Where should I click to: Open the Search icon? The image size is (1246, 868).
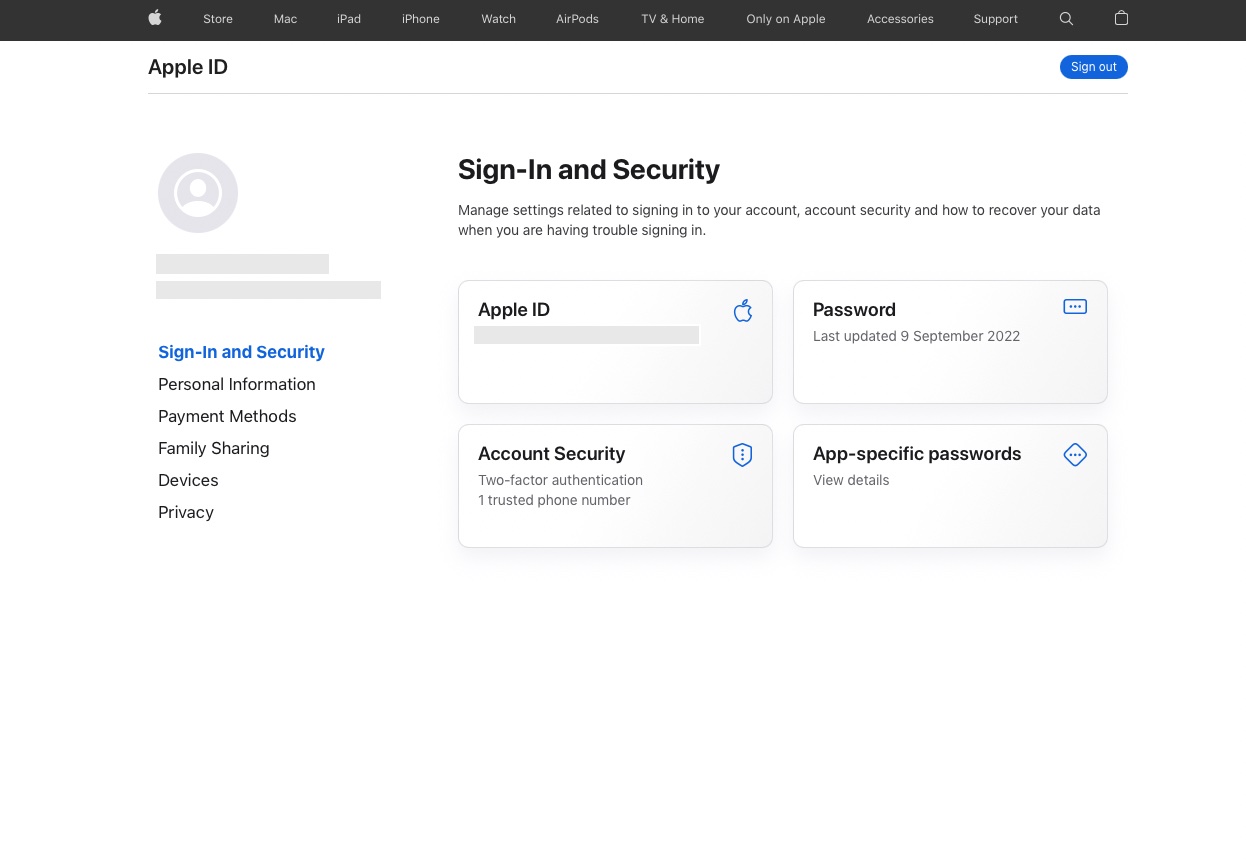[1066, 19]
